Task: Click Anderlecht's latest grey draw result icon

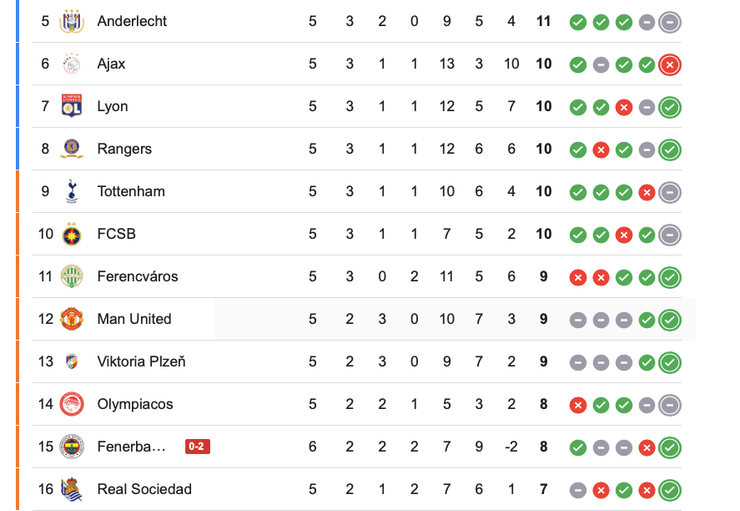Action: [x=670, y=21]
